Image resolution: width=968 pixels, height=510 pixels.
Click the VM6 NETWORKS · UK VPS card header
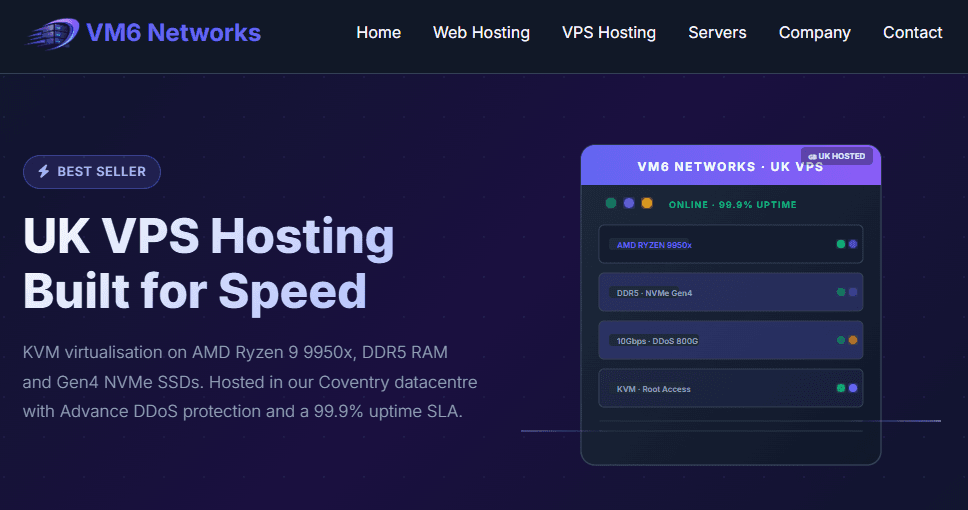tap(731, 167)
